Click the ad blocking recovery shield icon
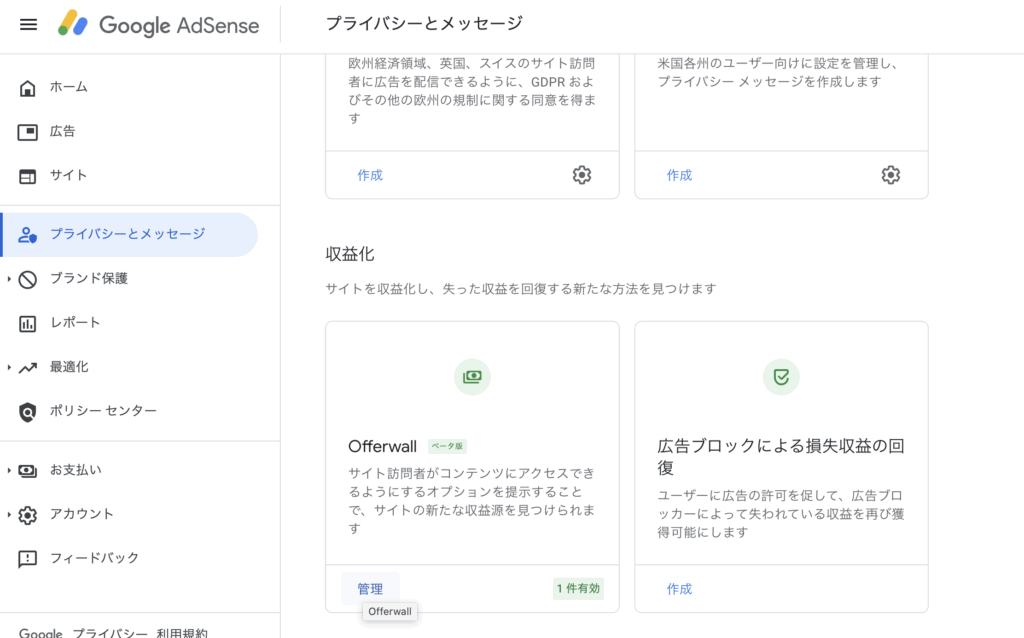The width and height of the screenshot is (1024, 638). [781, 377]
